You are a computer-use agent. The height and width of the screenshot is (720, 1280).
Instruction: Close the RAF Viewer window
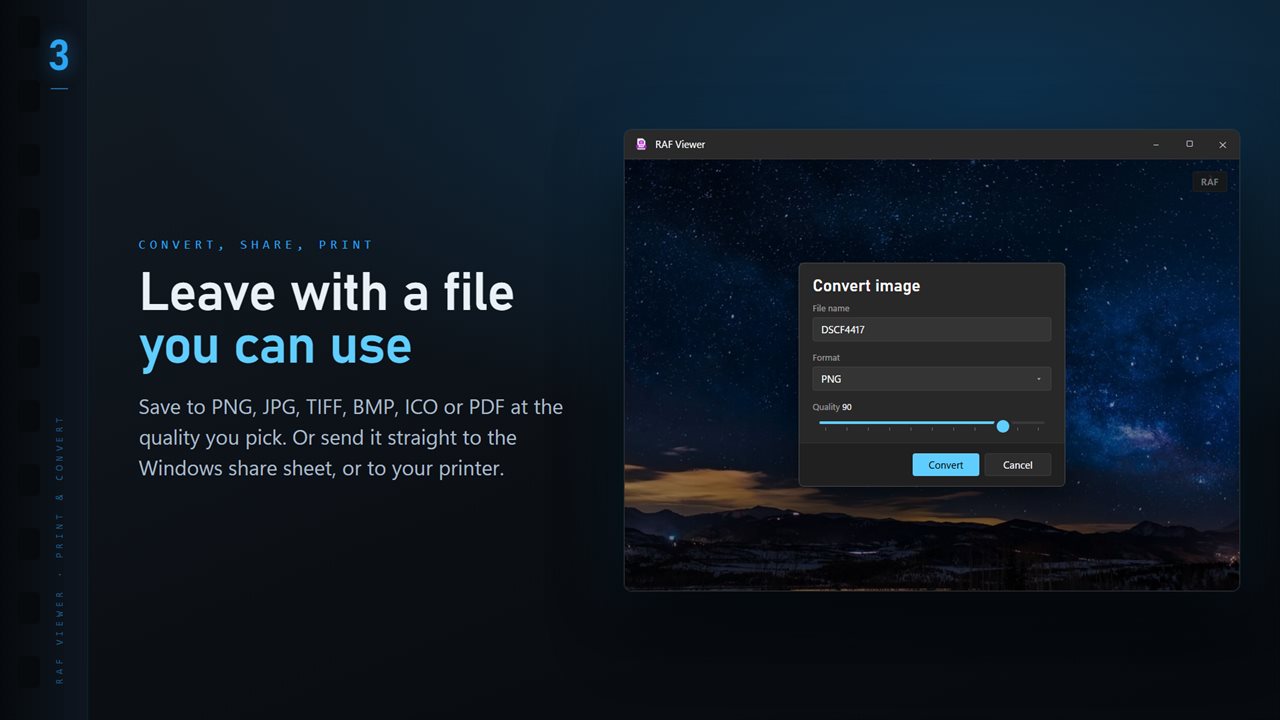(1222, 144)
